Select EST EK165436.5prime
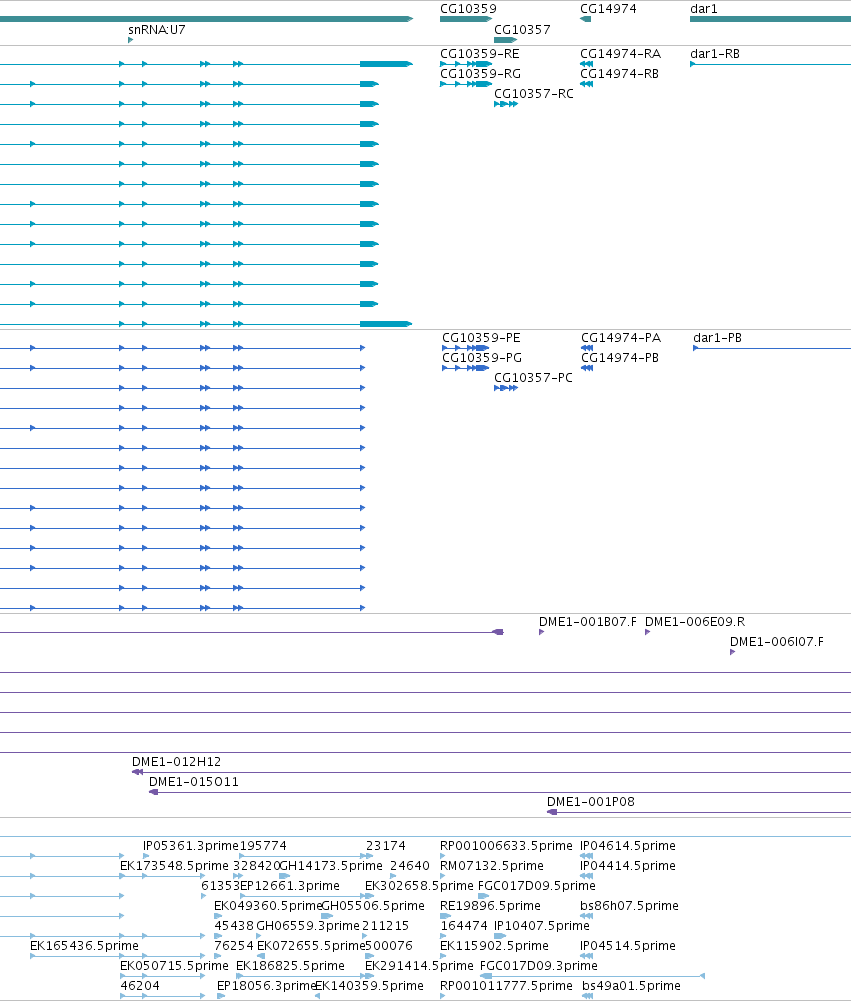 (x=84, y=946)
